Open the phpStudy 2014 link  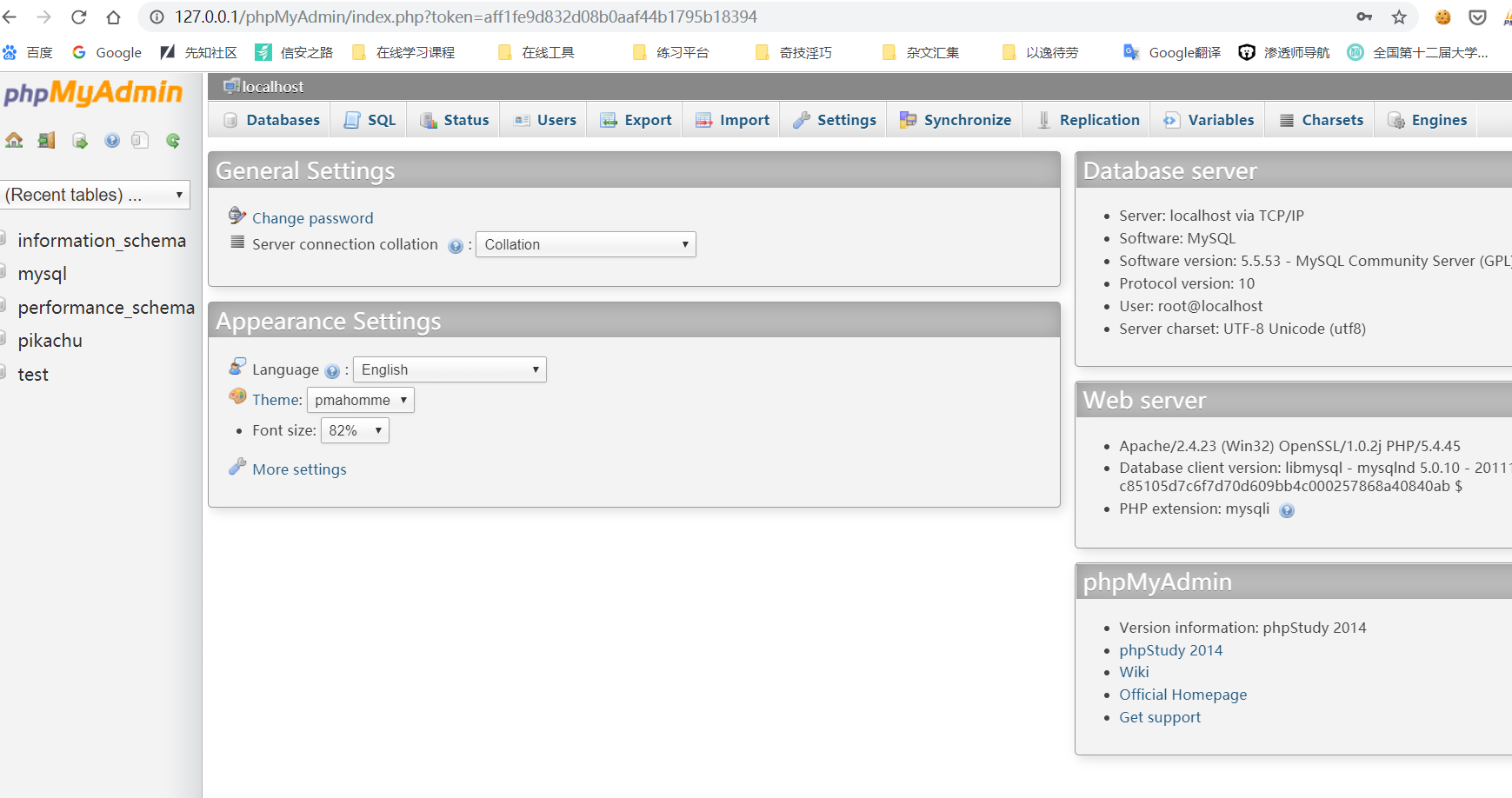[x=1170, y=650]
